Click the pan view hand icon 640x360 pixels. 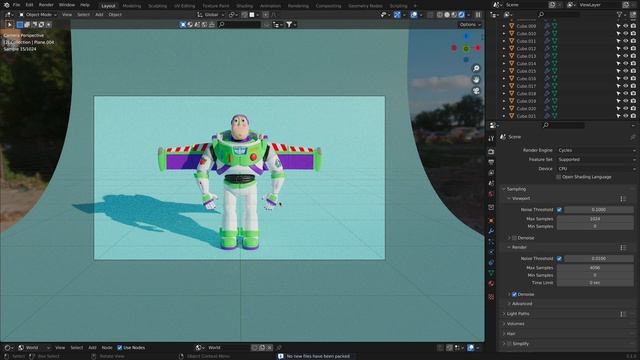tap(476, 80)
